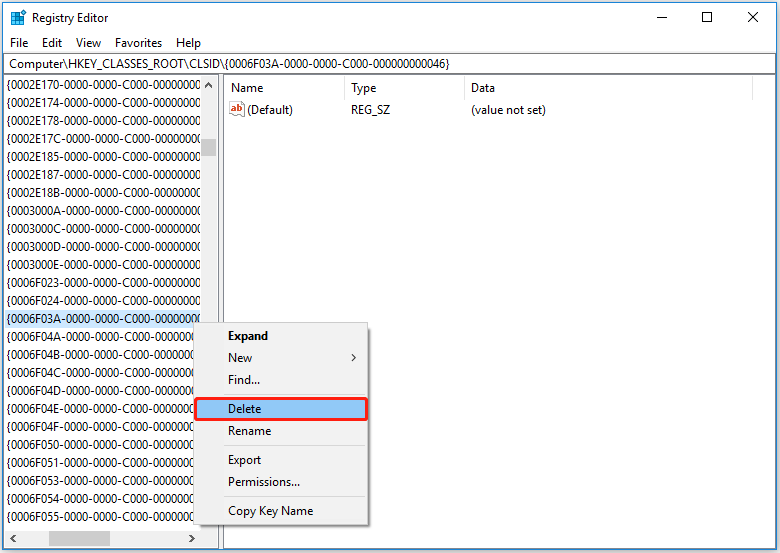The image size is (780, 553).
Task: Select key {0006F024-0000-0000-C000 in tree
Action: point(103,301)
